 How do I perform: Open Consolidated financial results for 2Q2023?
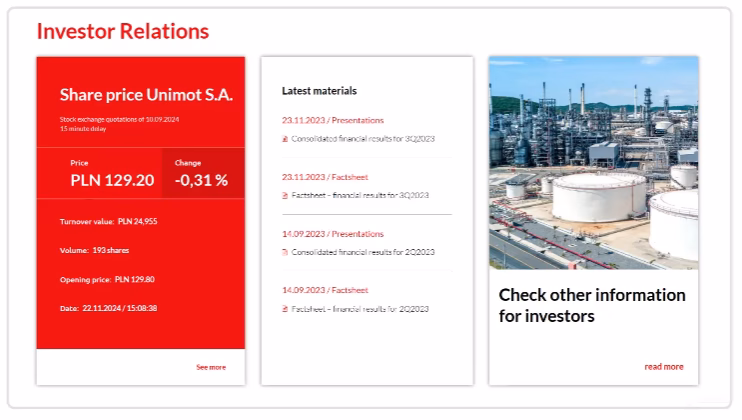pyautogui.click(x=363, y=252)
